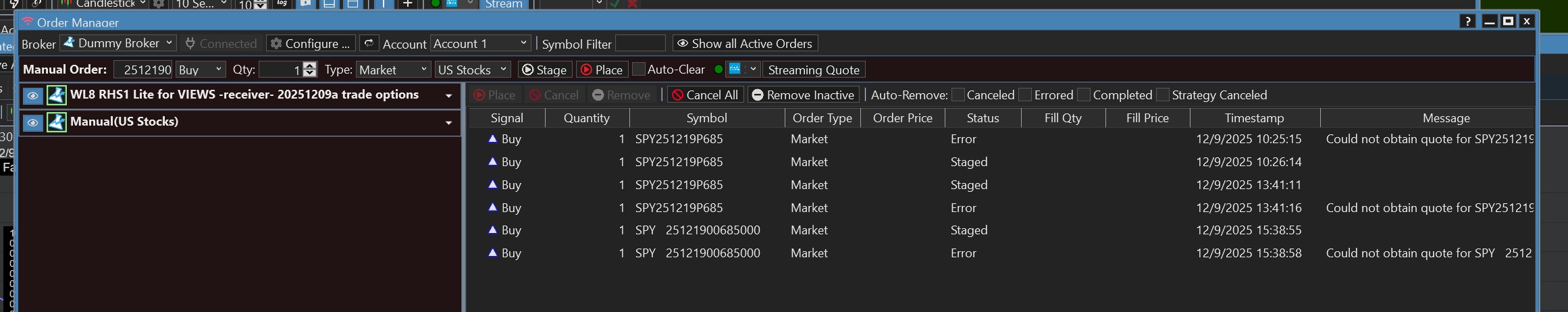Click the Configure broker gear button
1568x312 pixels.
pos(311,43)
